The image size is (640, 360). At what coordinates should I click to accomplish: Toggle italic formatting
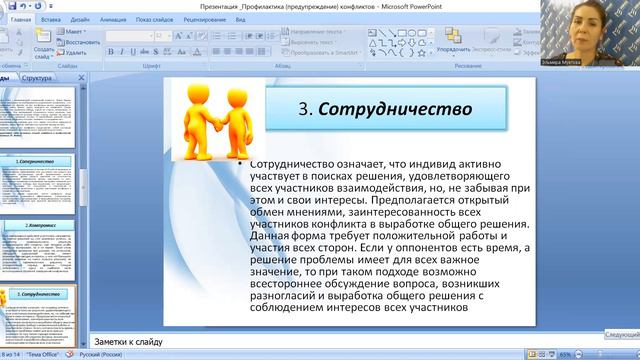point(122,52)
